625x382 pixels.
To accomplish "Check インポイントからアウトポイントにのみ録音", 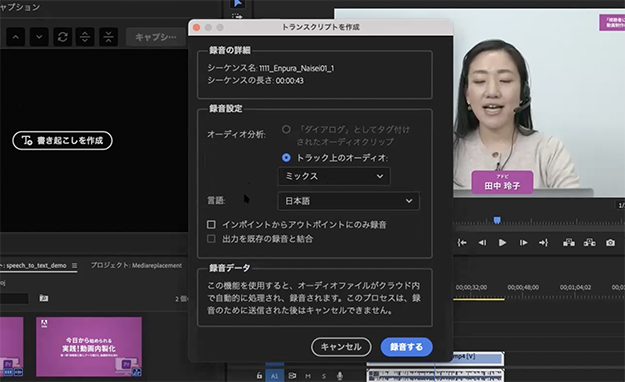I will click(211, 224).
